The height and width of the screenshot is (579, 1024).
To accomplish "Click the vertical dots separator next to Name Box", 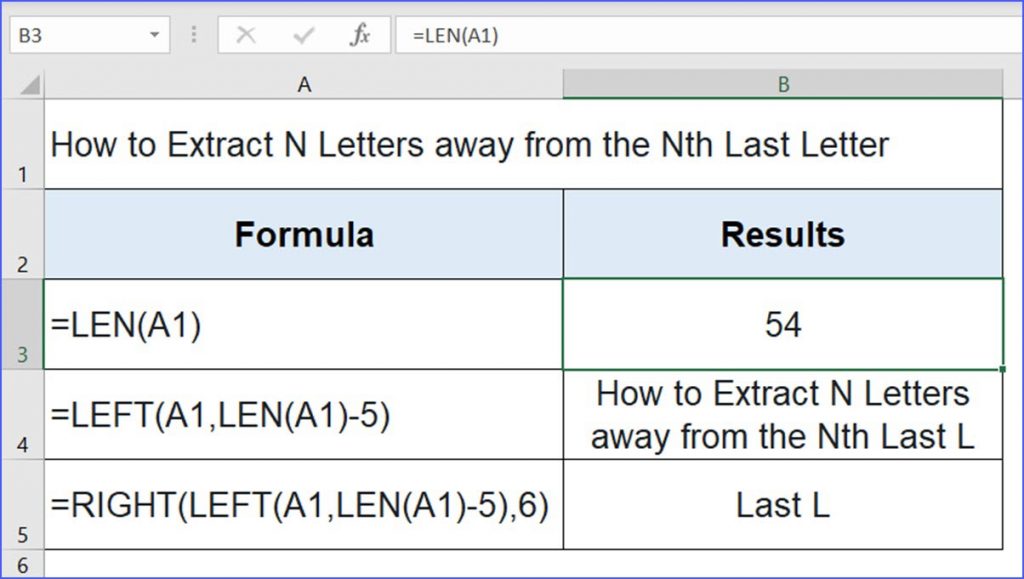I will coord(192,33).
